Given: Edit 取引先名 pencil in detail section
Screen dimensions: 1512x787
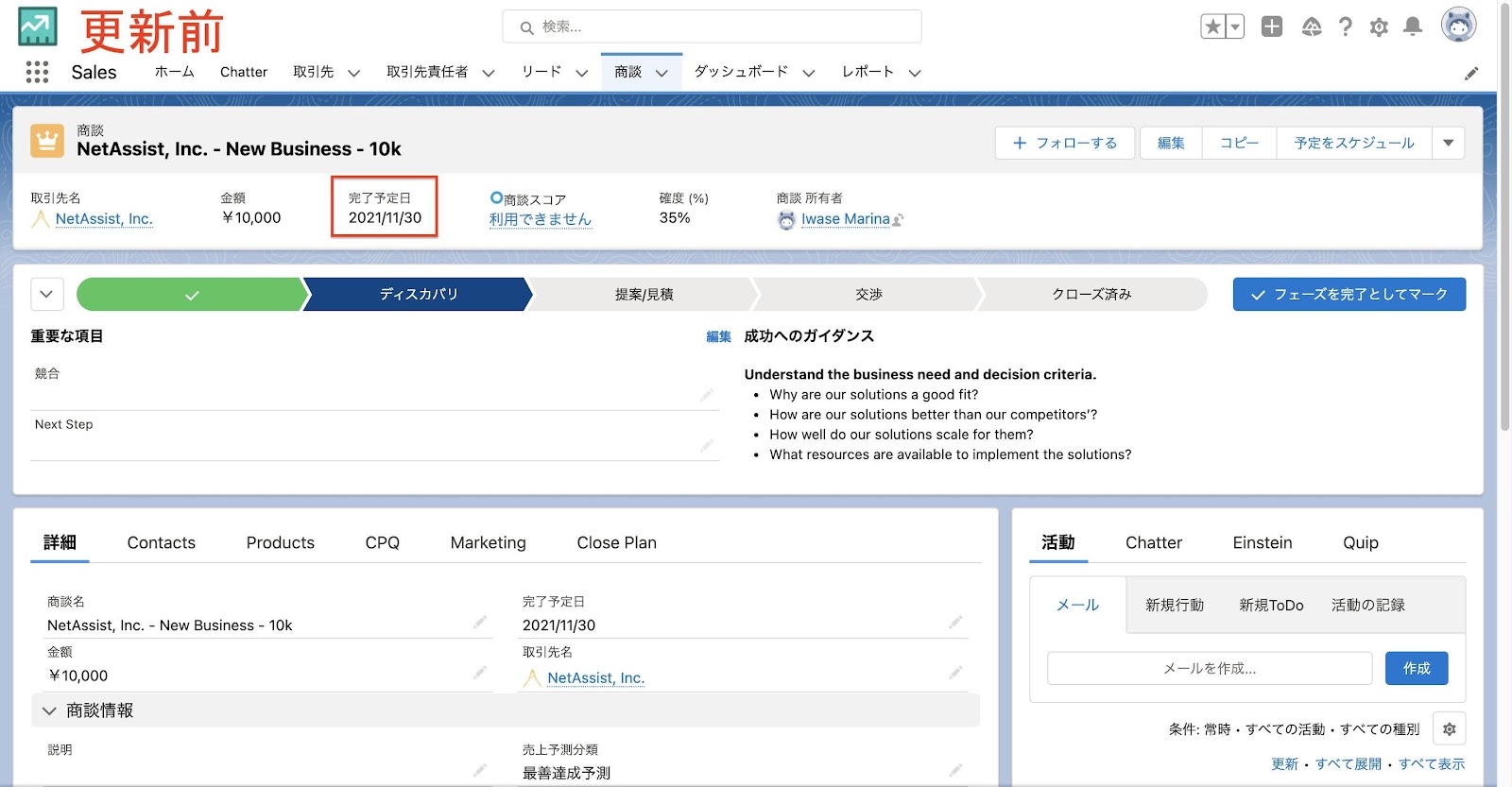Looking at the screenshot, I should tap(956, 672).
